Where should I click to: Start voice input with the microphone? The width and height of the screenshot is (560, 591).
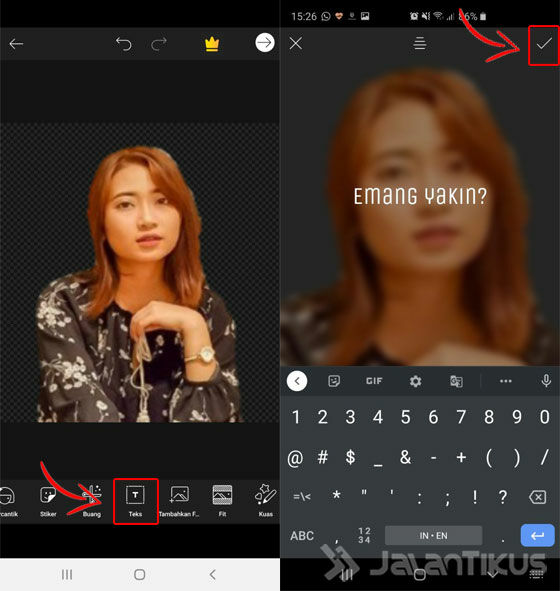(546, 381)
